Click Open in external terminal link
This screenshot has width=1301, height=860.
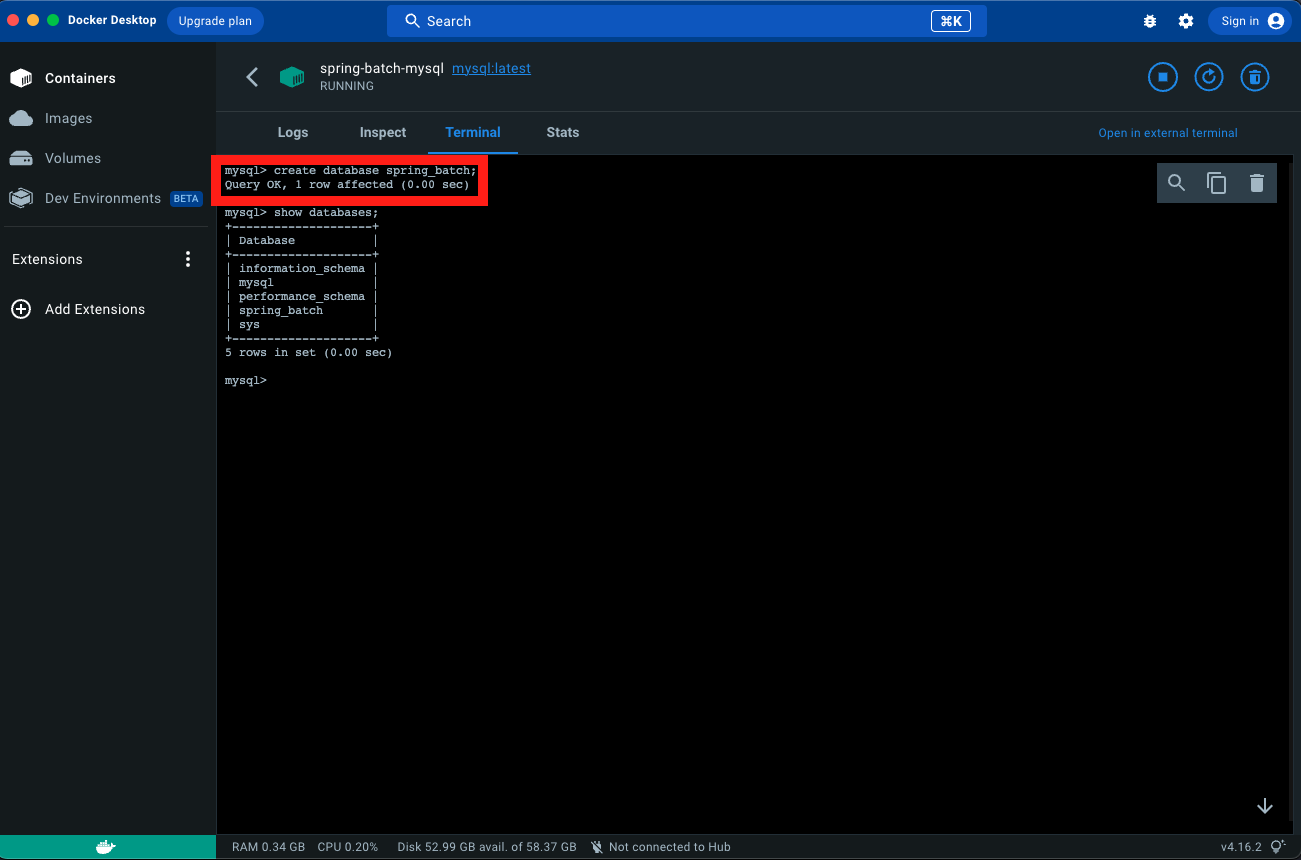pos(1168,133)
